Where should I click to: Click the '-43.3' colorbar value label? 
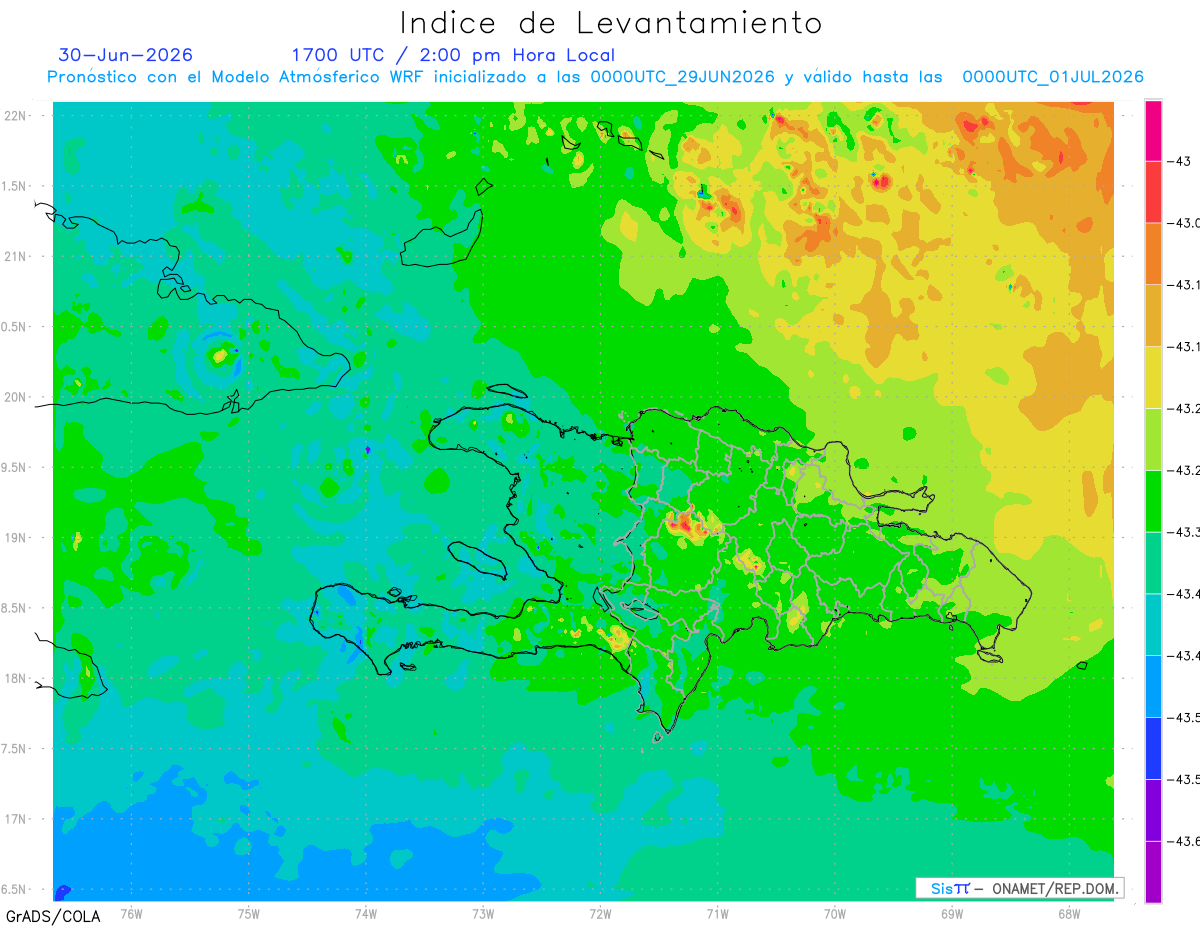(1183, 532)
